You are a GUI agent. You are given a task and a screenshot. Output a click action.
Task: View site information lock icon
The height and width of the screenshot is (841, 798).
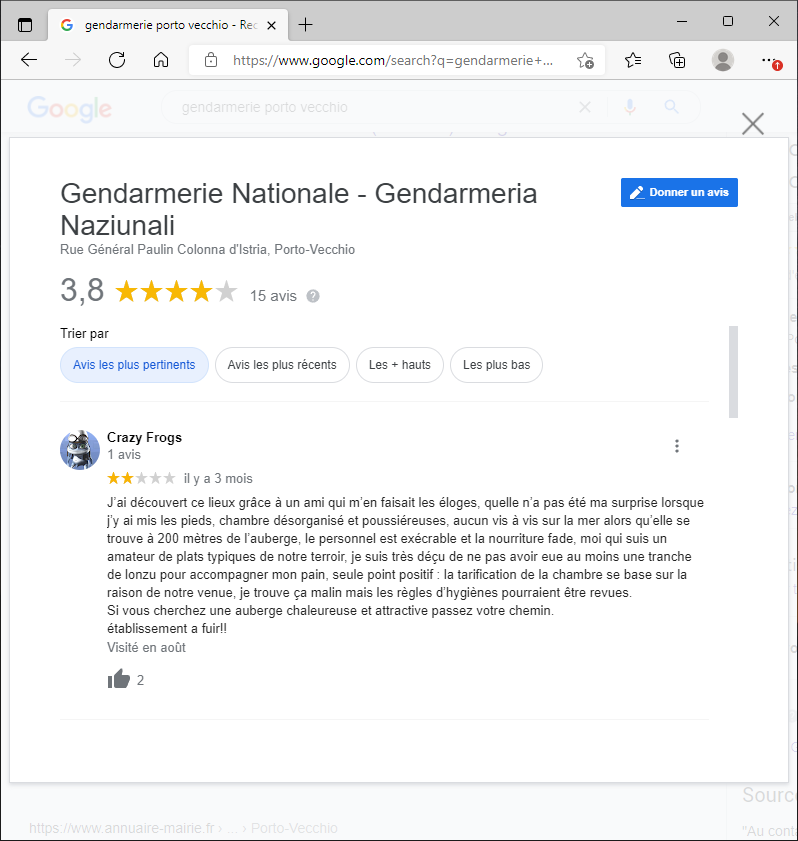pos(211,60)
